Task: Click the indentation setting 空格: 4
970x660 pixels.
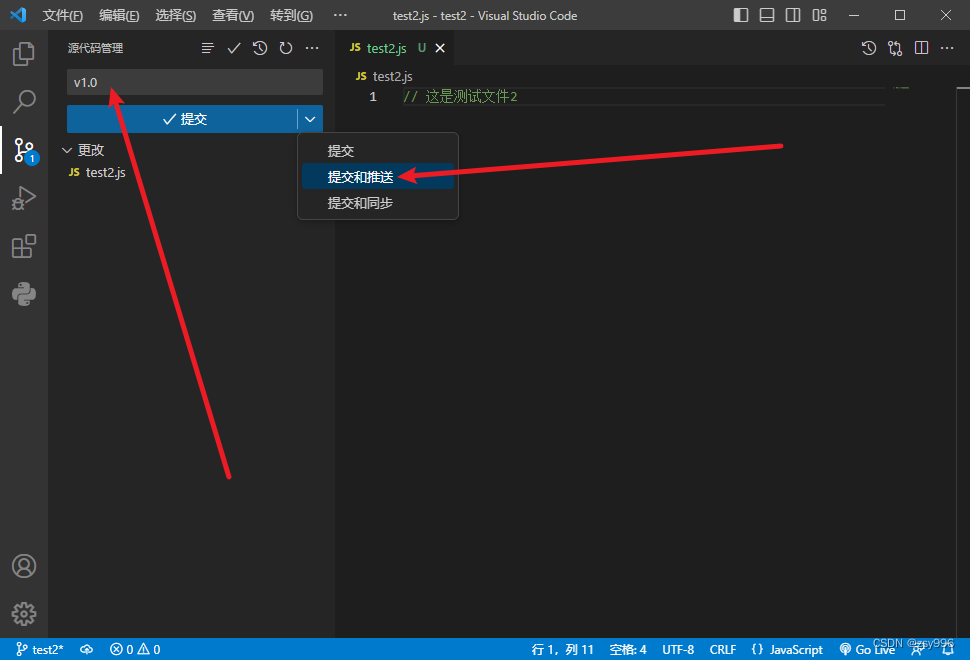Action: tap(628, 649)
